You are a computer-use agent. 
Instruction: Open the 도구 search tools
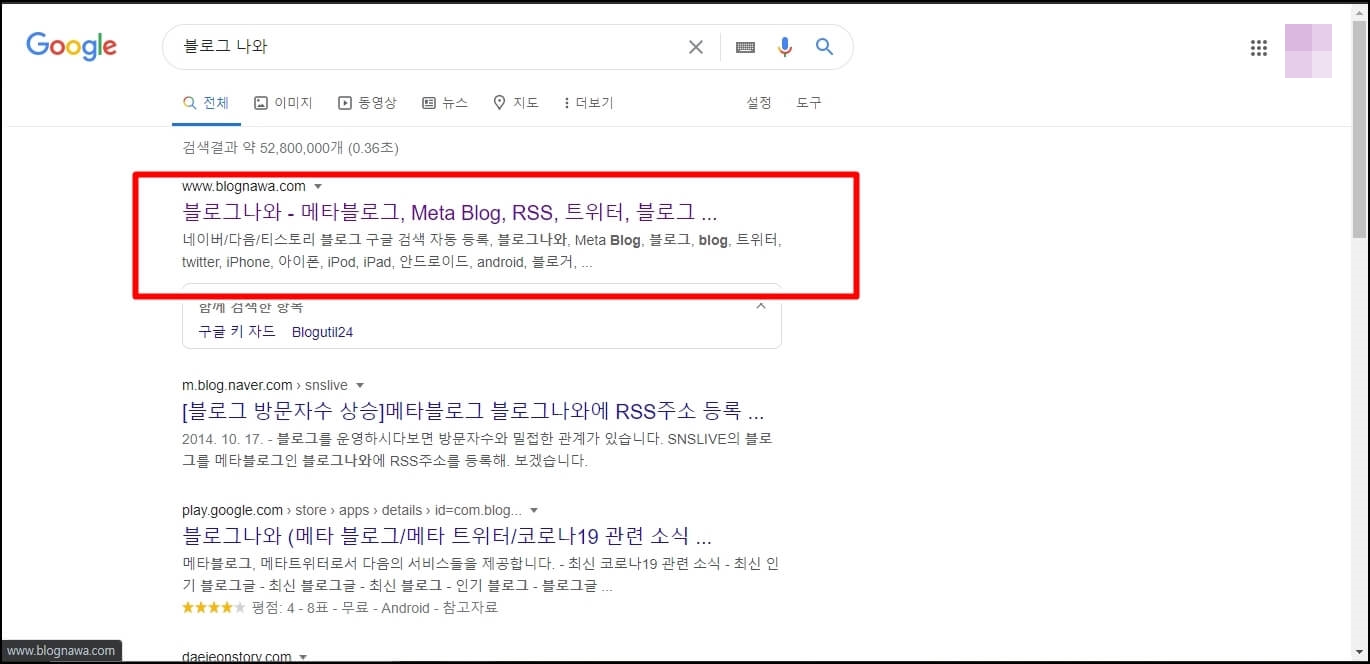(x=809, y=103)
